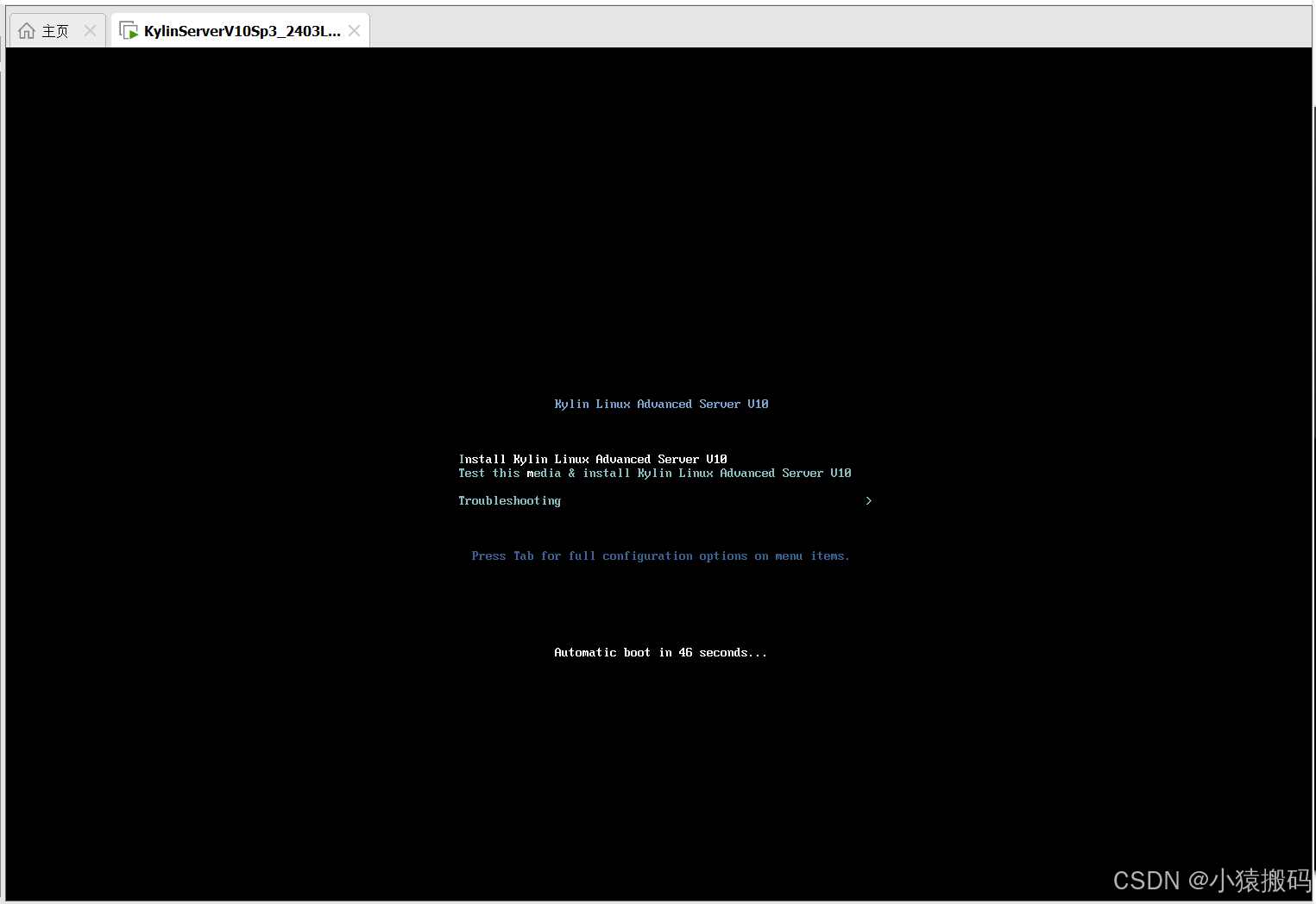Screen dimensions: 1316x904
Task: Close the 主页 tab
Action: (90, 31)
